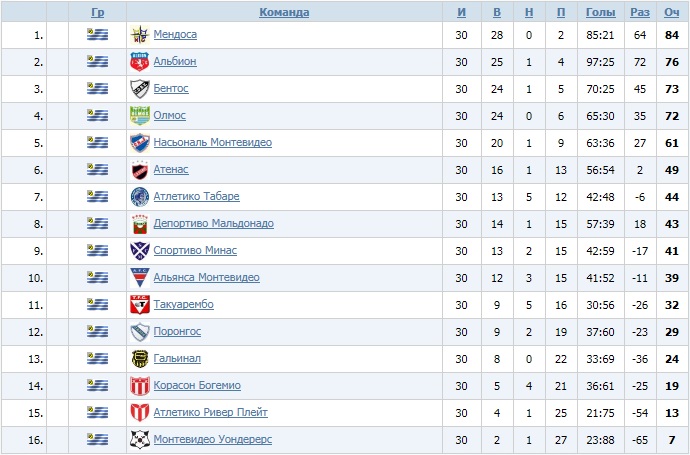Open the Насьональ Монтевидео team link
This screenshot has height=455, width=690.
coord(212,143)
